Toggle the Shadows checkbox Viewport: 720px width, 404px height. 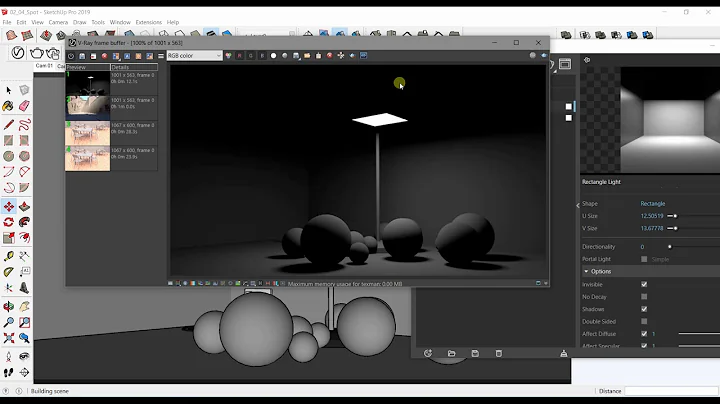point(644,309)
